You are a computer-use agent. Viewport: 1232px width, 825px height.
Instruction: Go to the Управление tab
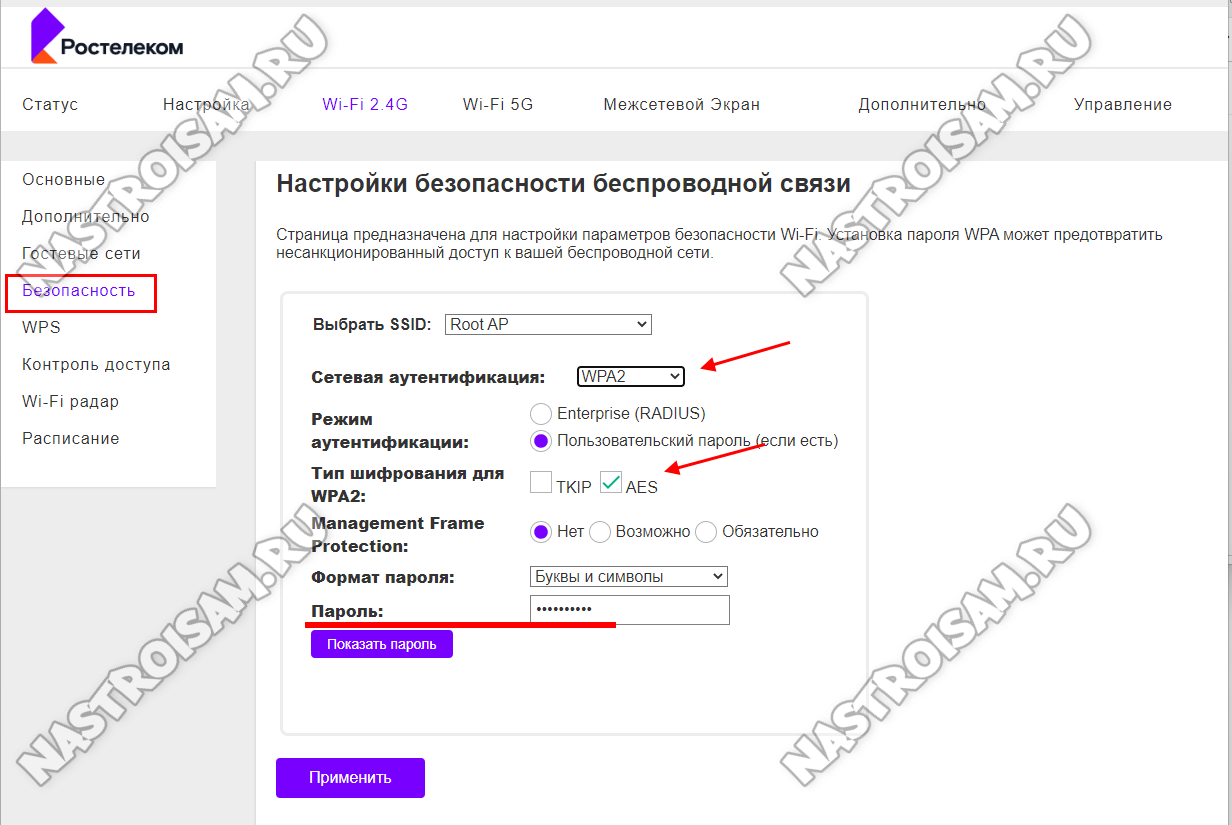click(1122, 104)
